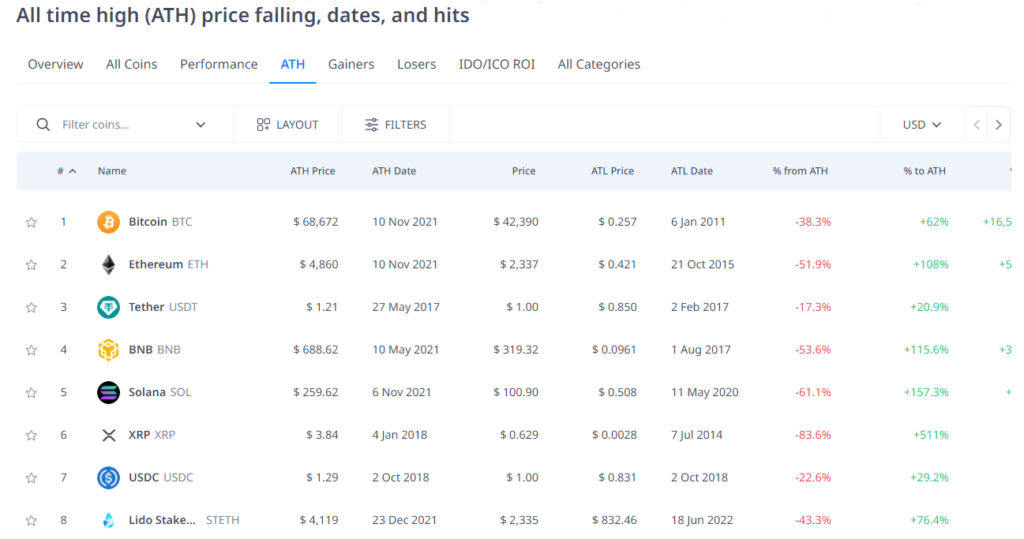Click Ethereum's -51.9% from ATH value

coord(813,264)
